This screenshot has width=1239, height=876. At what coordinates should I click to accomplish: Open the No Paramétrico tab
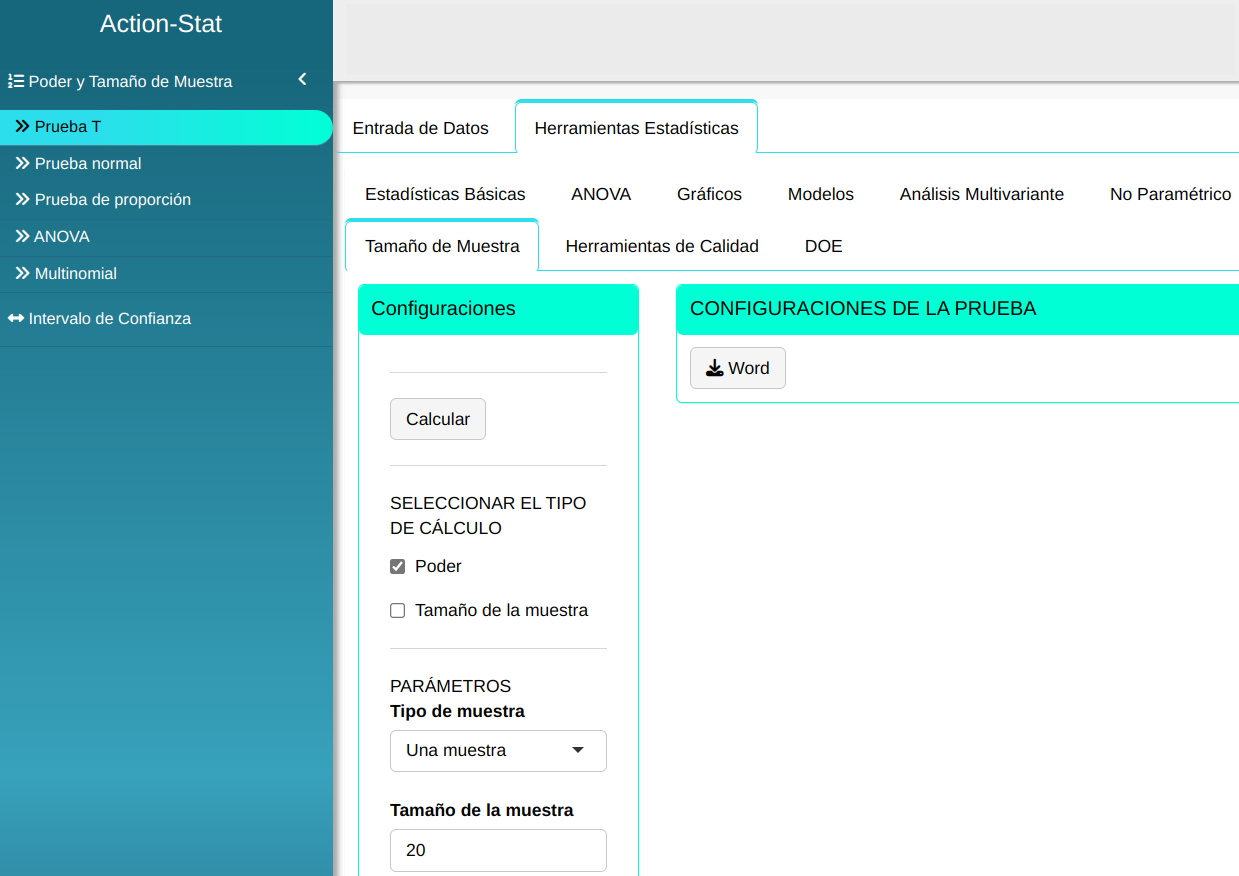tap(1169, 194)
